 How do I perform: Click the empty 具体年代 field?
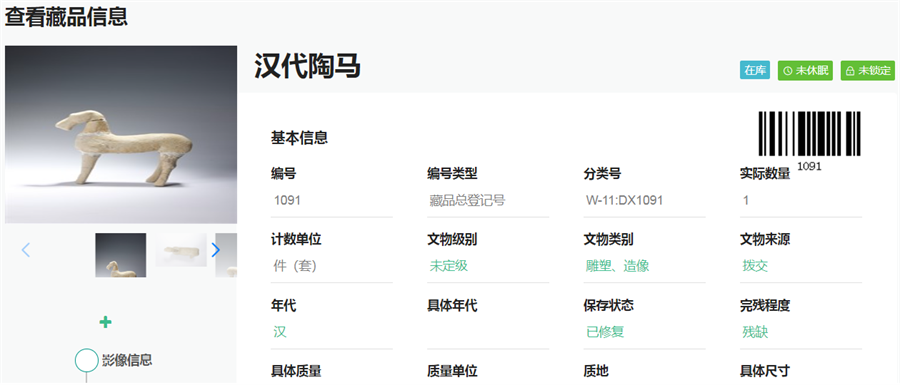coord(488,332)
